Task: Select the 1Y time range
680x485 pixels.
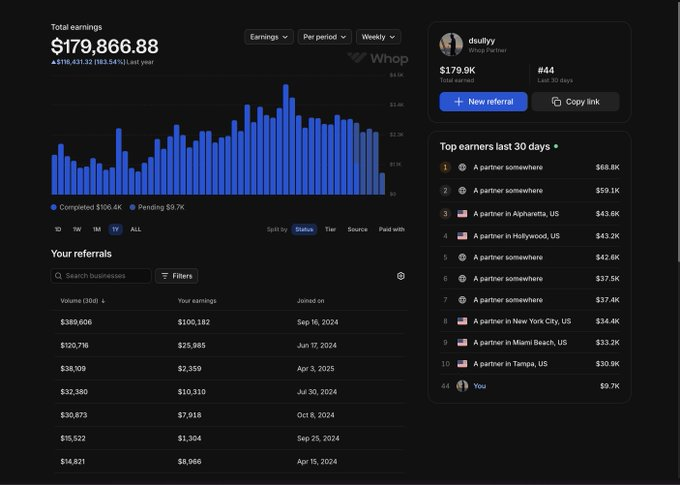Action: tap(115, 229)
